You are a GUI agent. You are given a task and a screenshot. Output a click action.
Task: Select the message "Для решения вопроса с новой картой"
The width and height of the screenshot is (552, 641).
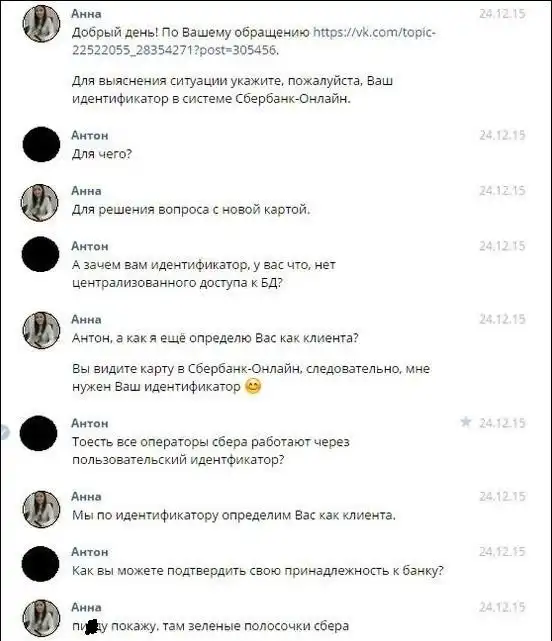[191, 209]
